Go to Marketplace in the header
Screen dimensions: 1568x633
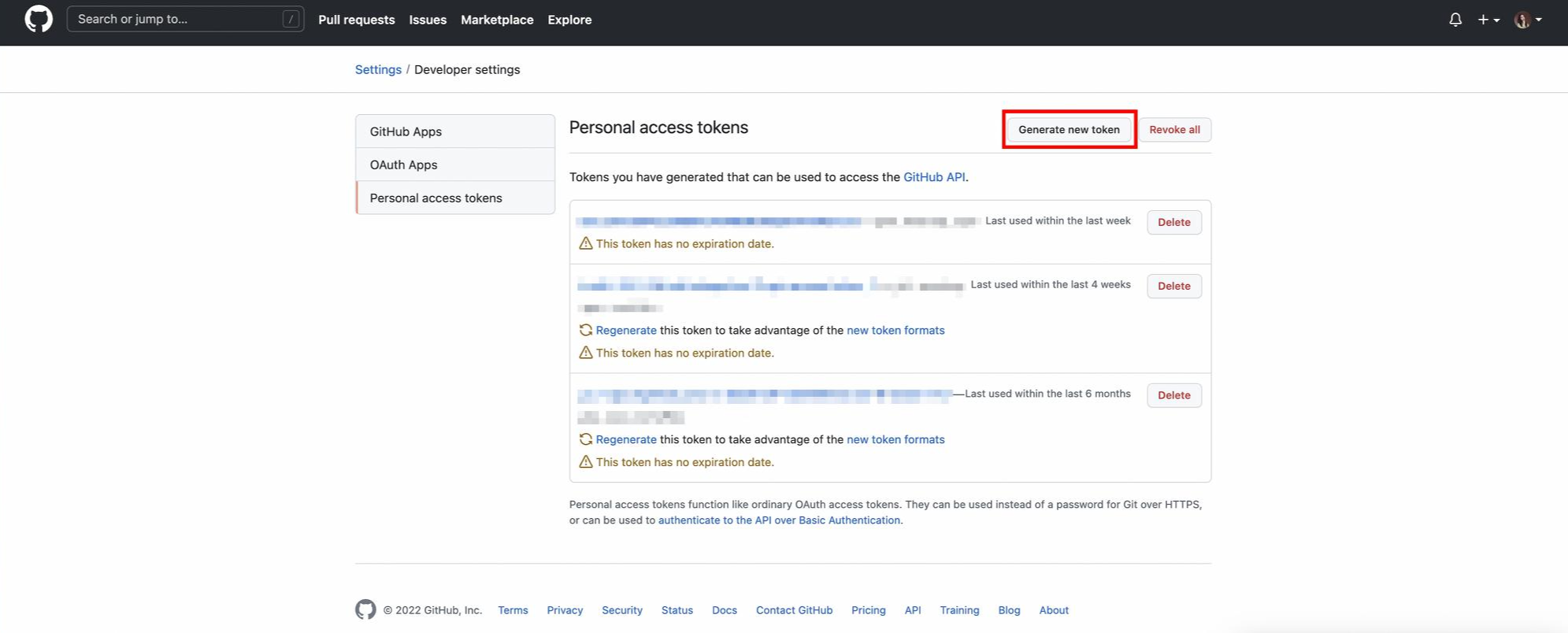pyautogui.click(x=497, y=20)
